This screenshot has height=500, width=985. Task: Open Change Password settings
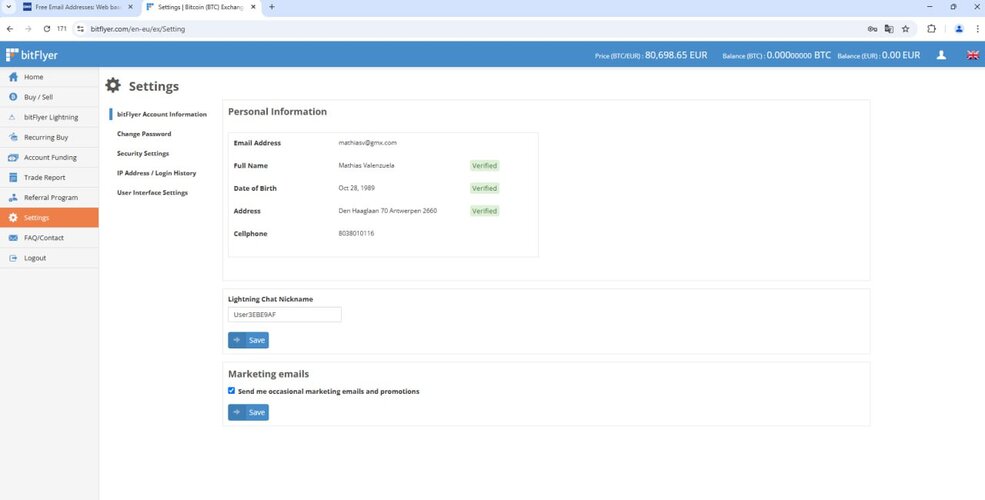[x=144, y=134]
